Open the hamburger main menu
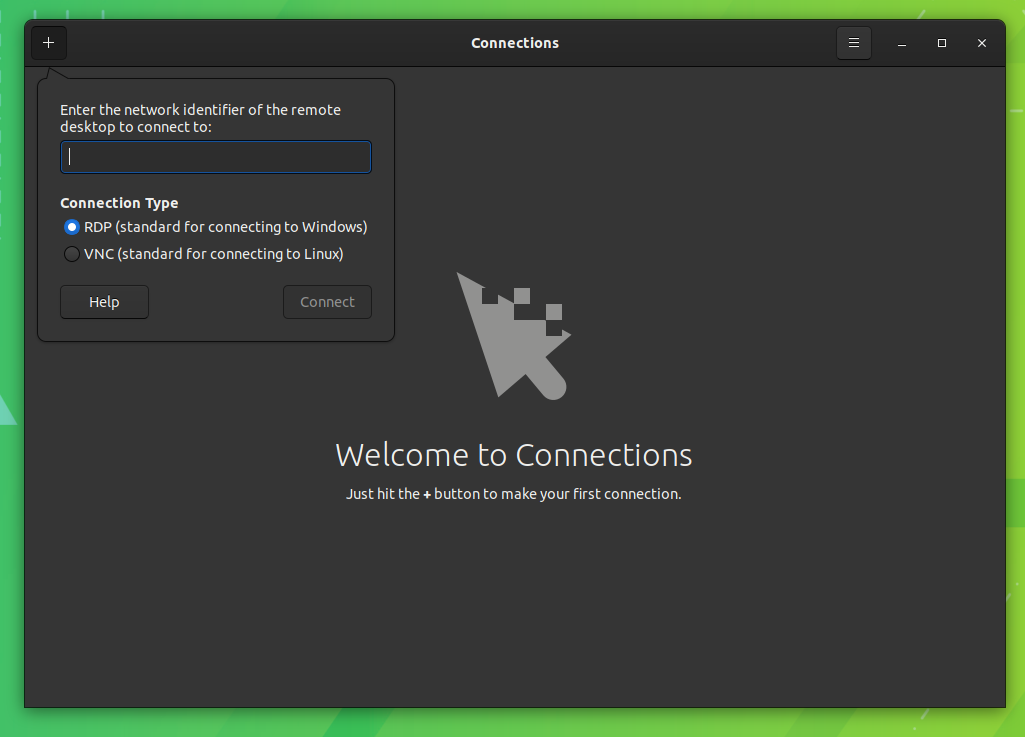 (x=853, y=43)
